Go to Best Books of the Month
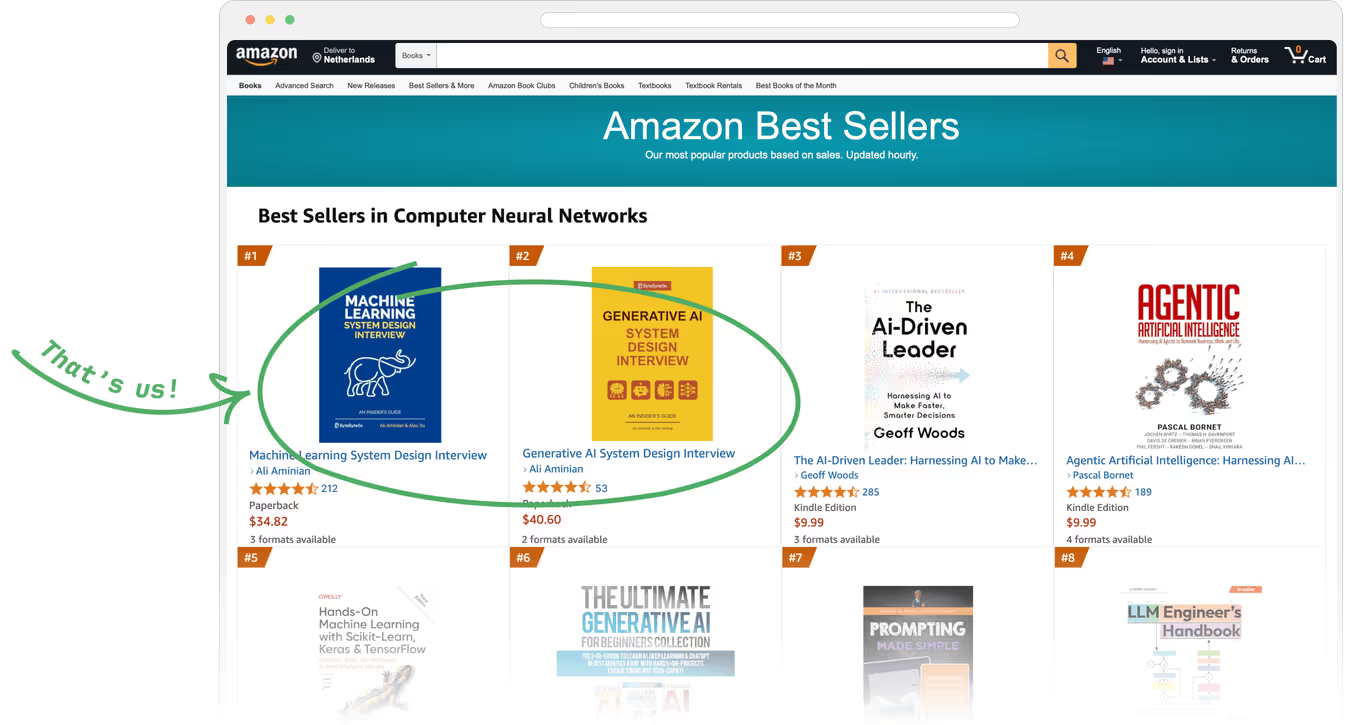1359x725 pixels. tap(796, 86)
